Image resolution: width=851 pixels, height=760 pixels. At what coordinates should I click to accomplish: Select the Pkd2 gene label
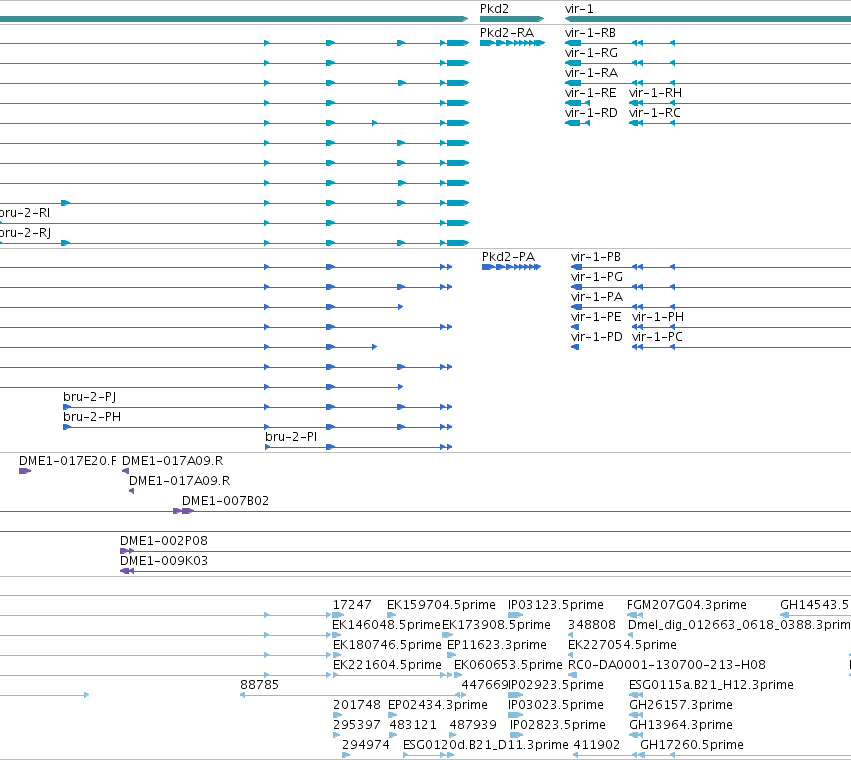(x=494, y=9)
